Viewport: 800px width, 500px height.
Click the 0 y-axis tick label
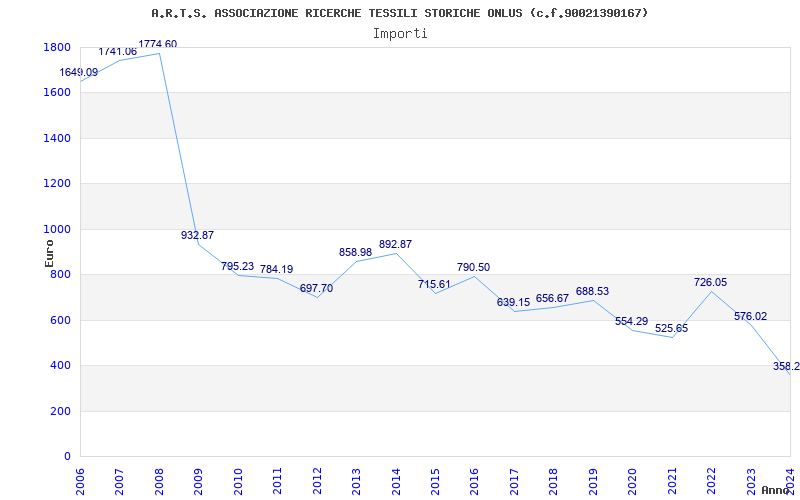coord(67,457)
